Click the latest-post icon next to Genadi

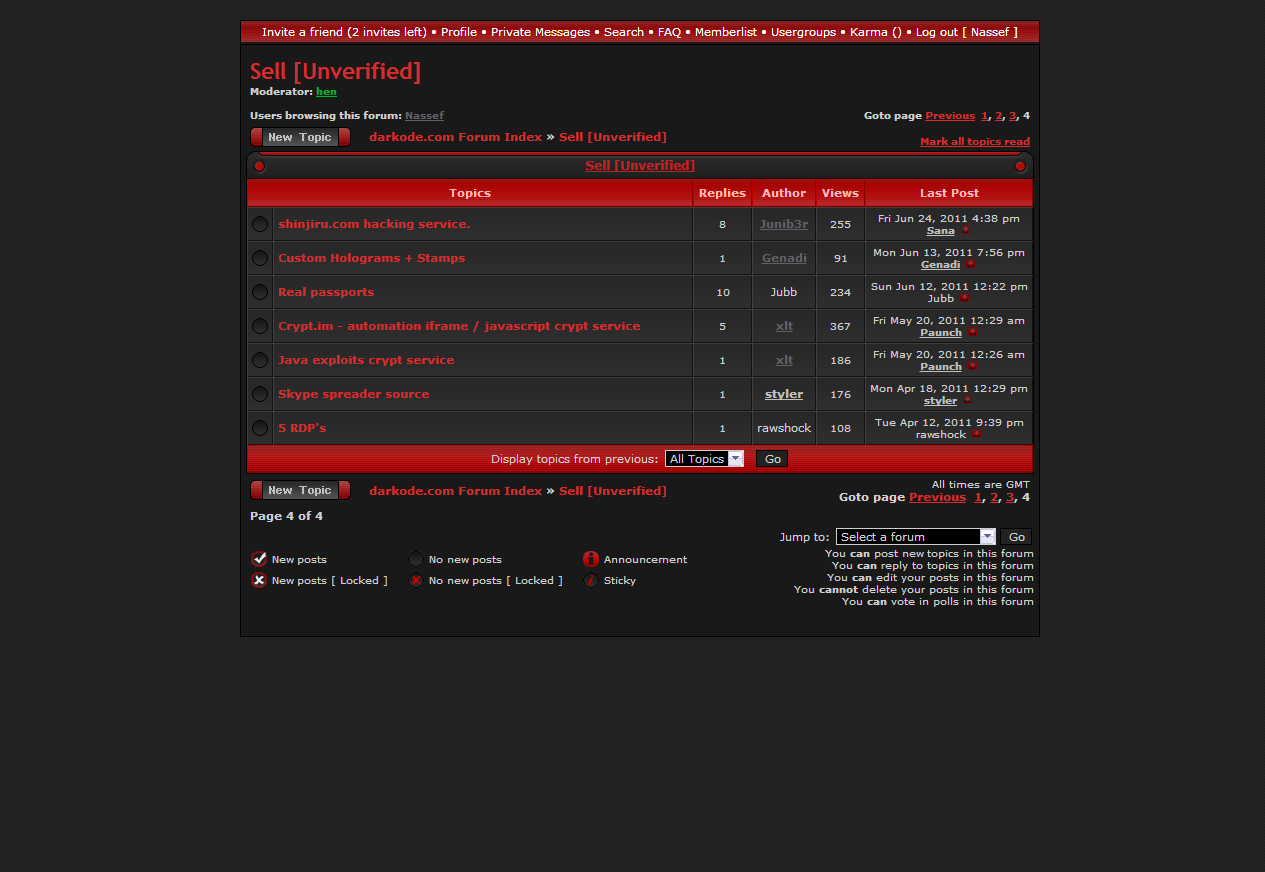click(970, 265)
